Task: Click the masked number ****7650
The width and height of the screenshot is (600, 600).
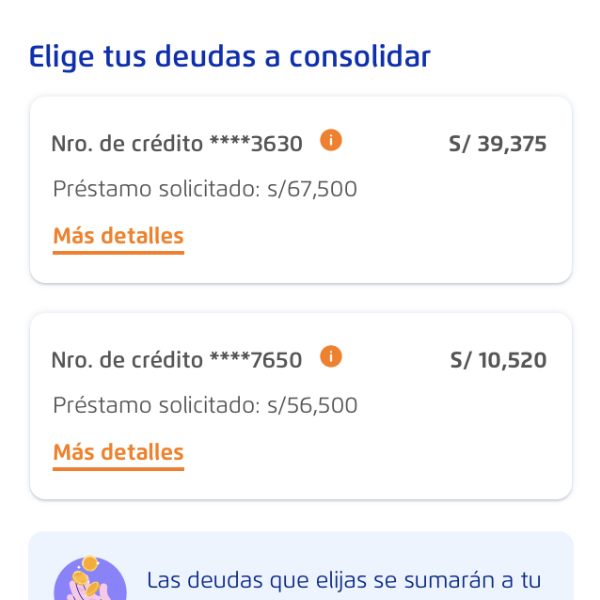Action: [256, 360]
